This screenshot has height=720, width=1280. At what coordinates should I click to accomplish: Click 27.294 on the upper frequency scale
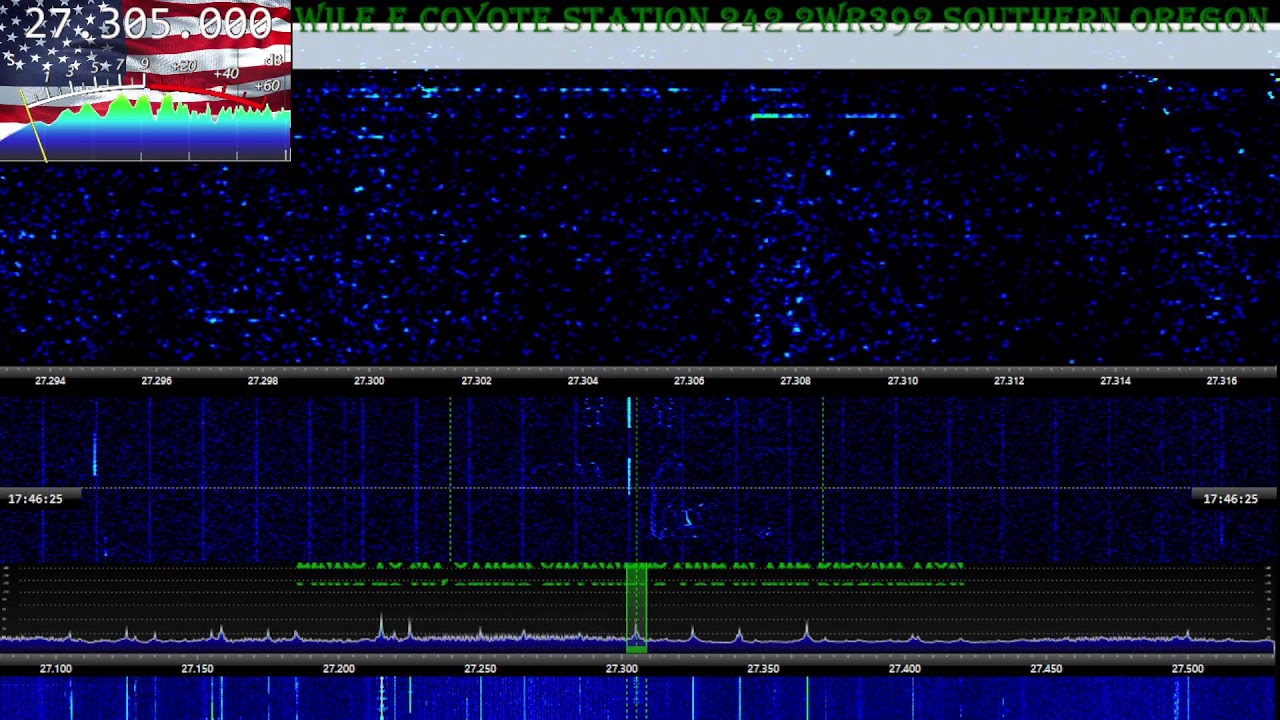click(x=50, y=381)
